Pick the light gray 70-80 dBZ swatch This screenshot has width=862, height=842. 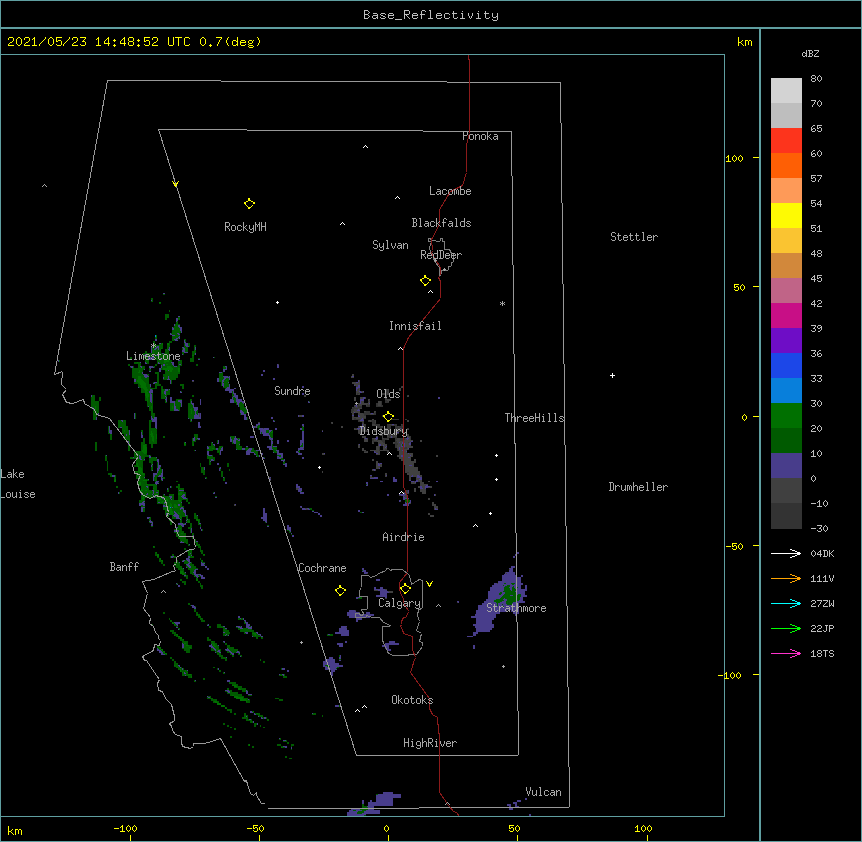click(786, 91)
